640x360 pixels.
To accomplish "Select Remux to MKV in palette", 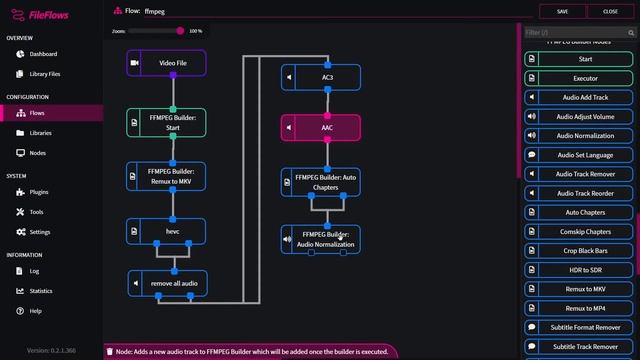I will click(579, 289).
